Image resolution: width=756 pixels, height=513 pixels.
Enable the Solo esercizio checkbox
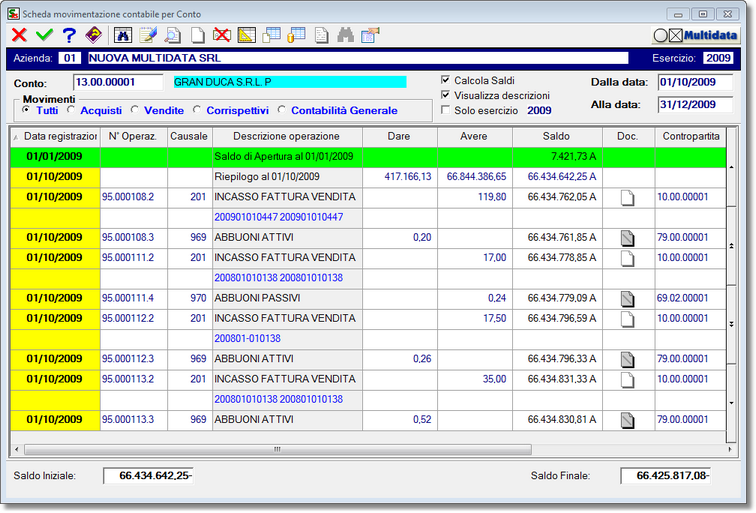tap(446, 110)
